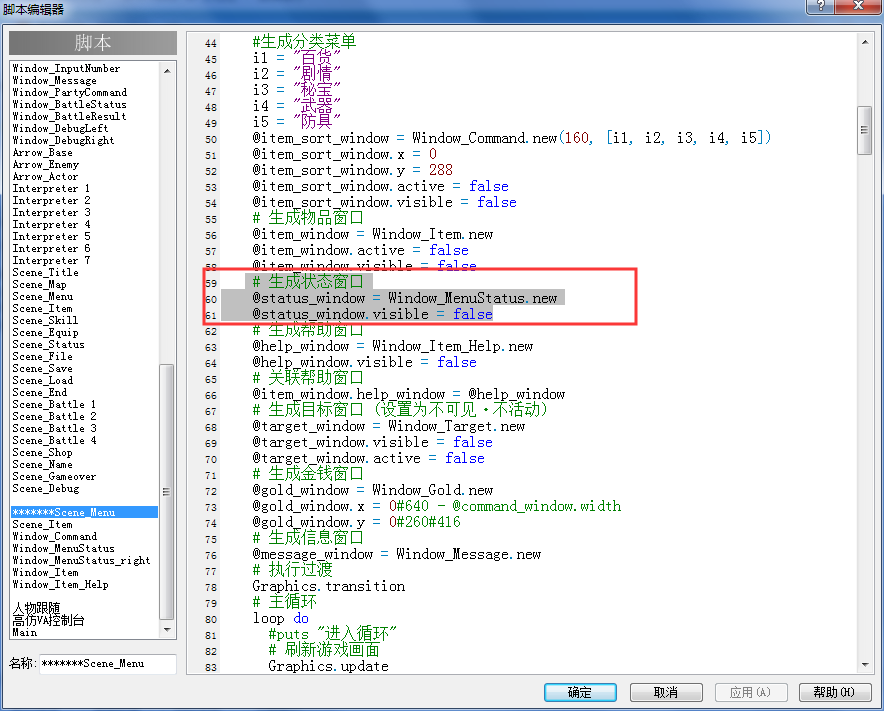Select Scene_Gameover script
The width and height of the screenshot is (884, 711).
(54, 476)
